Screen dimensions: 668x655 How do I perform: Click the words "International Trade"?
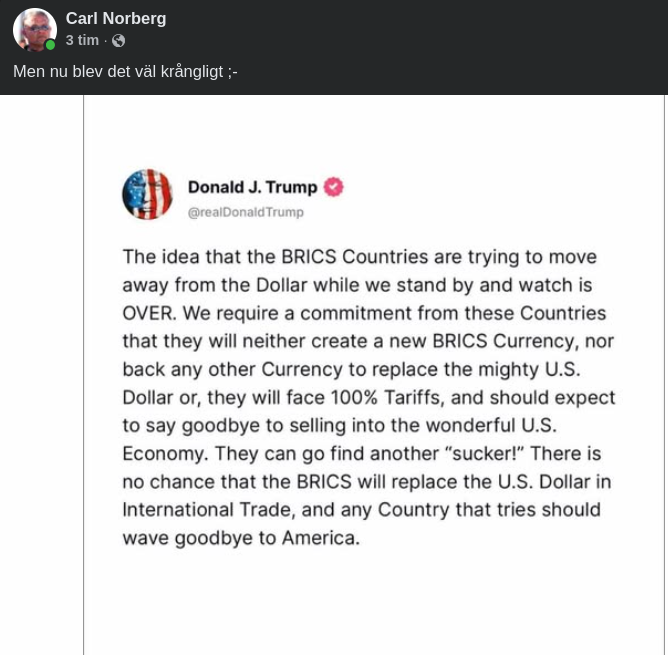[x=207, y=509]
